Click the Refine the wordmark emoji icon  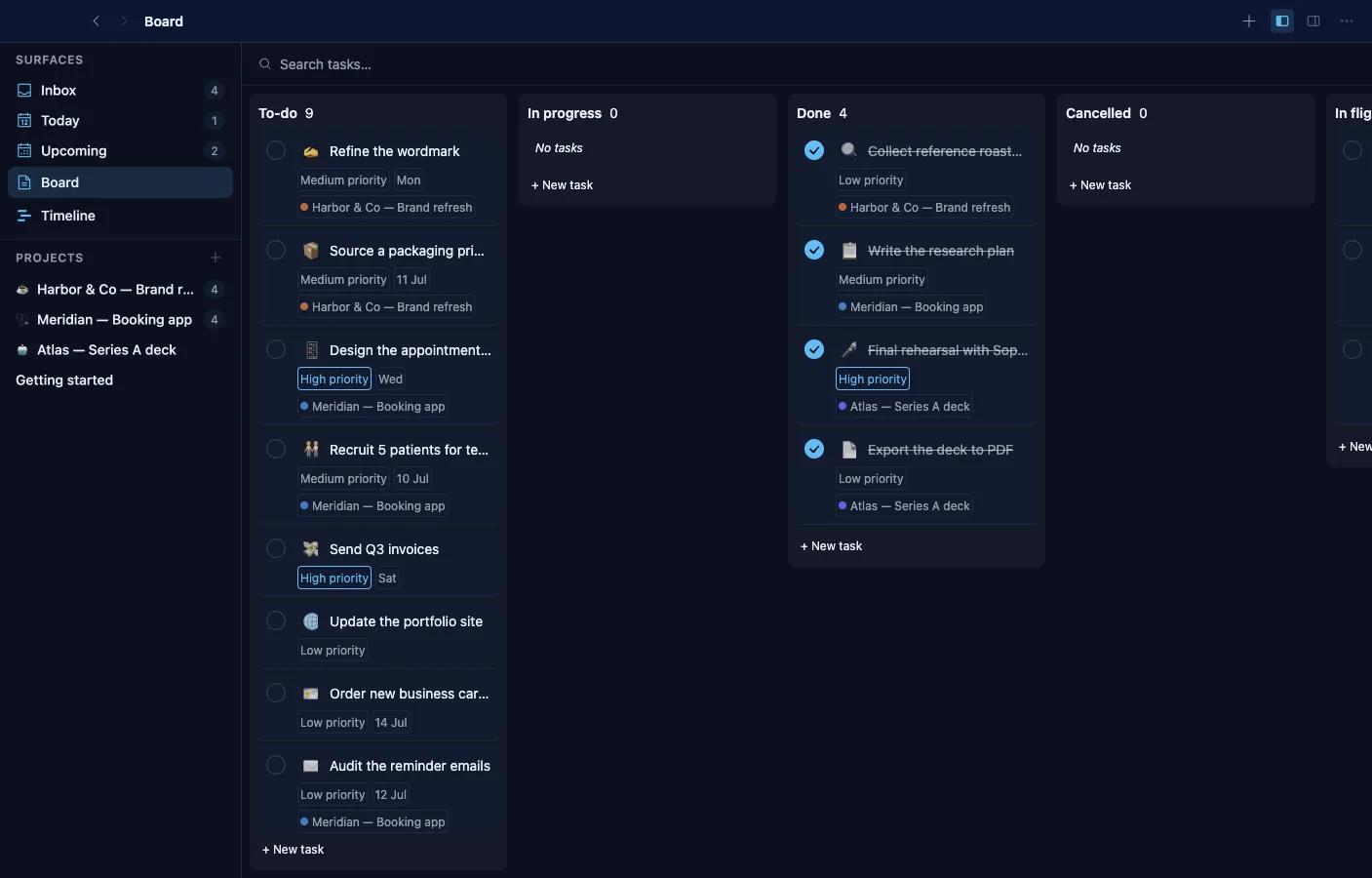(311, 151)
